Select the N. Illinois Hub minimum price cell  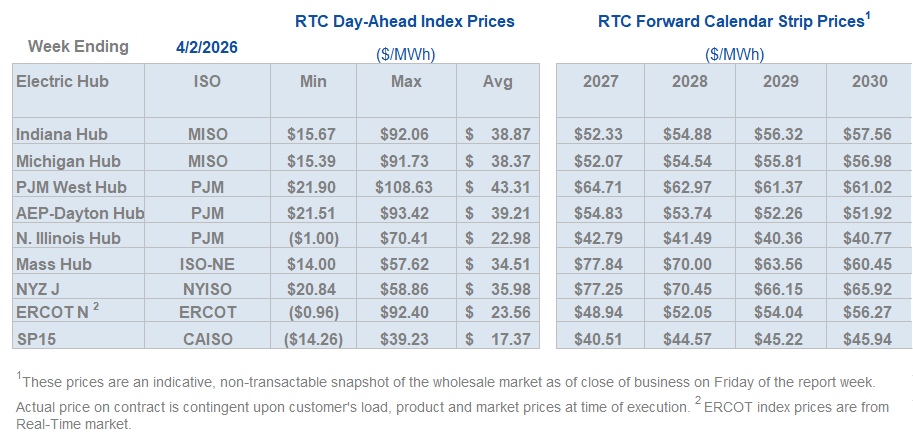[313, 239]
